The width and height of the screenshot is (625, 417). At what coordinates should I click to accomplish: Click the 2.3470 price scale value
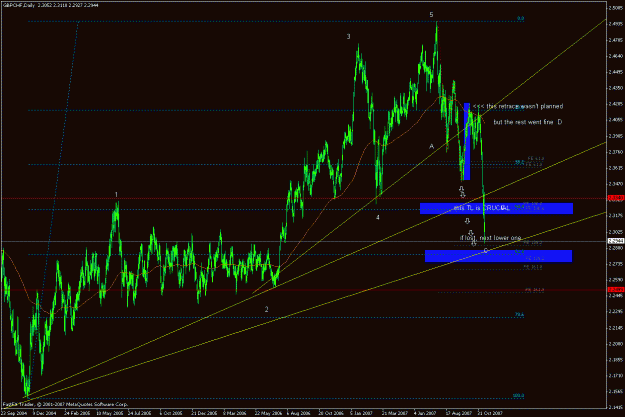tap(616, 184)
